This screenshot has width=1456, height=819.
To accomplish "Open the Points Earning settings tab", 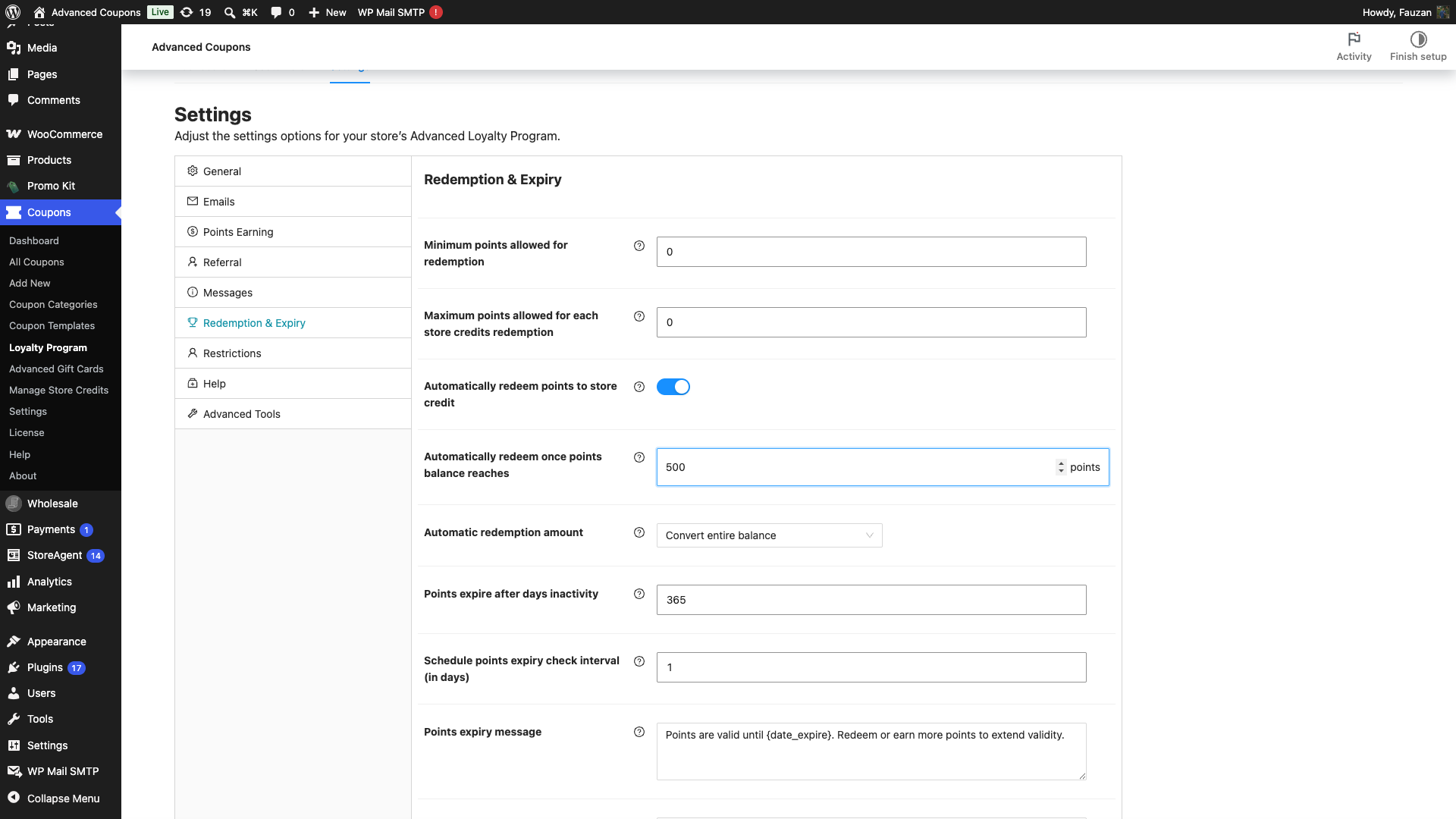I will click(293, 232).
